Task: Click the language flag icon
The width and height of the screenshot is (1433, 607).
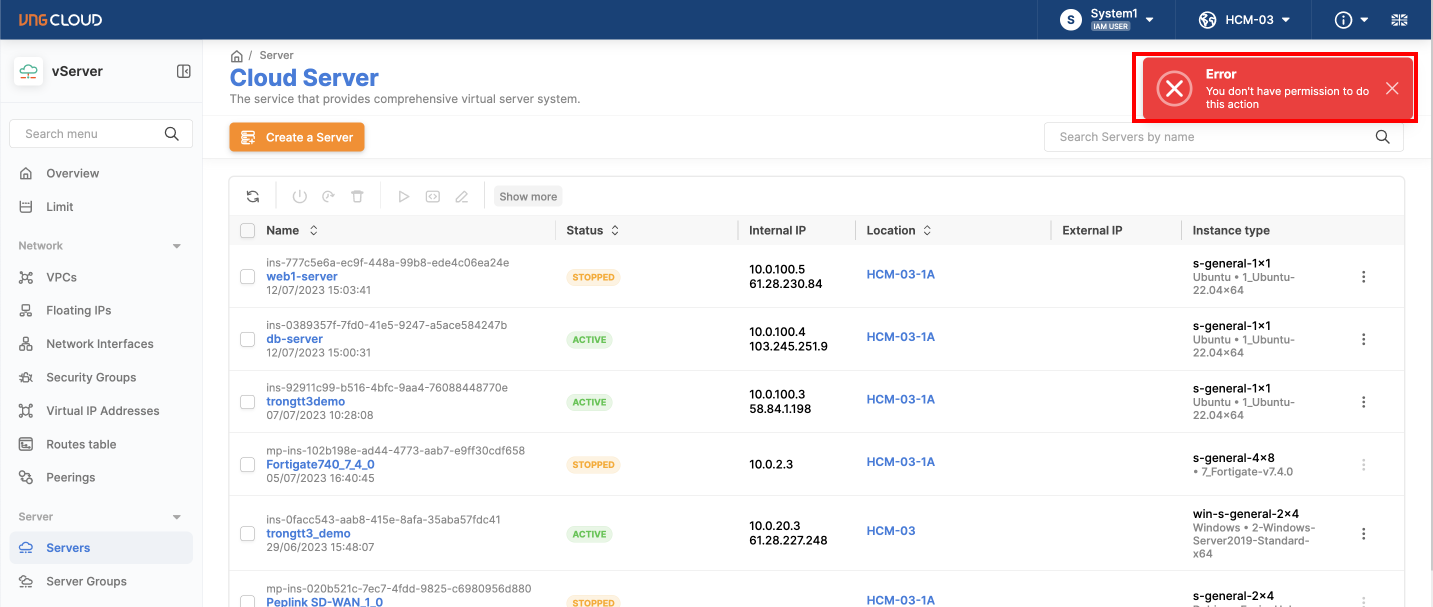Action: tap(1399, 20)
